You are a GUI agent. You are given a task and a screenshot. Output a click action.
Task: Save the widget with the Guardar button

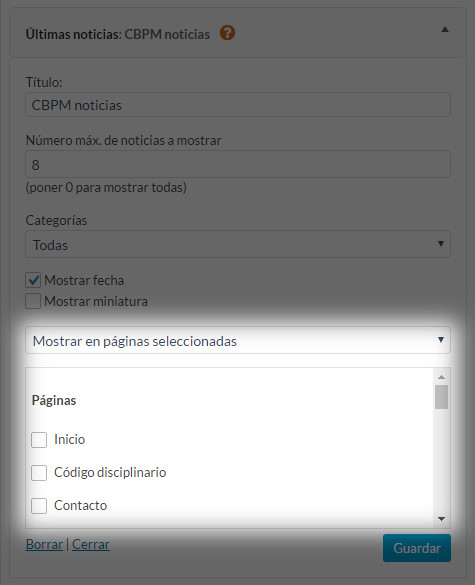417,548
